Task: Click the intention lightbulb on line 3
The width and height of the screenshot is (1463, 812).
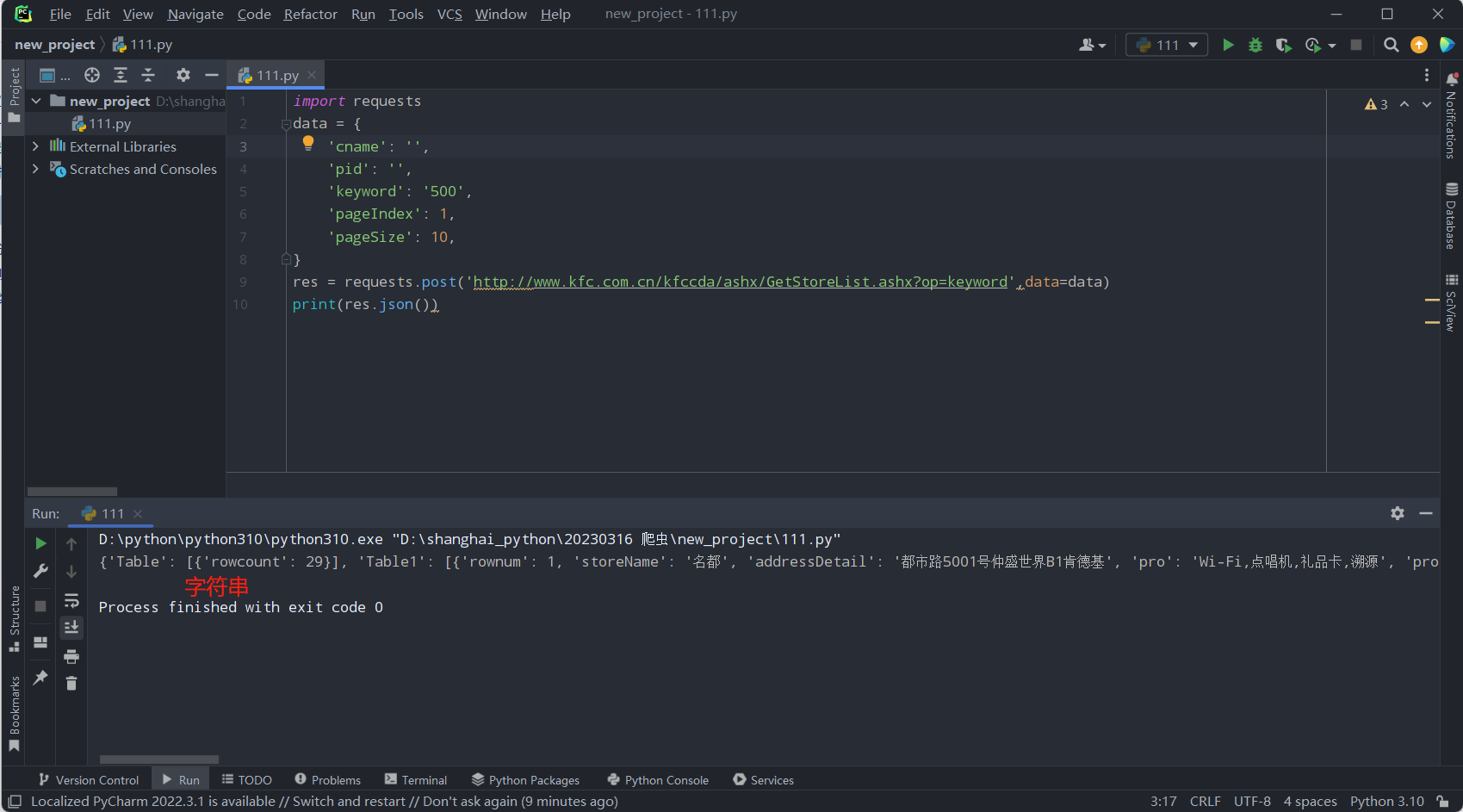Action: (308, 144)
